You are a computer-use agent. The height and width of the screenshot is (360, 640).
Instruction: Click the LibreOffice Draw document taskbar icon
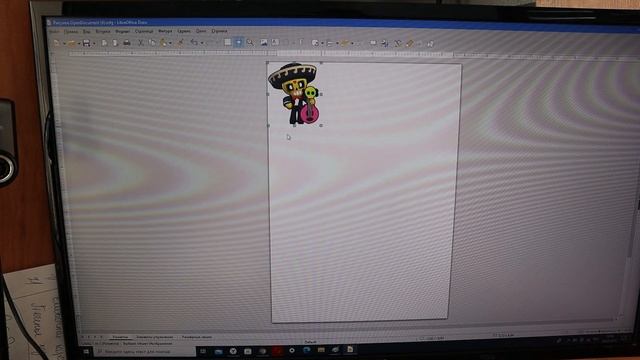[350, 349]
